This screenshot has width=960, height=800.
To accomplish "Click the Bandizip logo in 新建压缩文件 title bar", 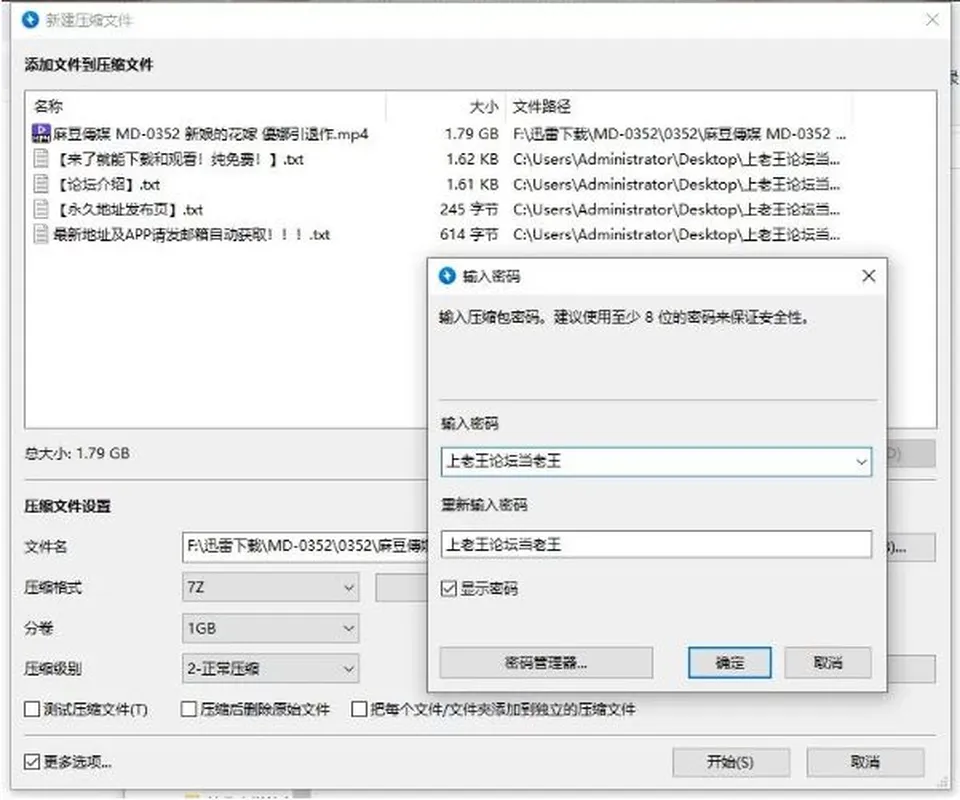I will pyautogui.click(x=30, y=20).
